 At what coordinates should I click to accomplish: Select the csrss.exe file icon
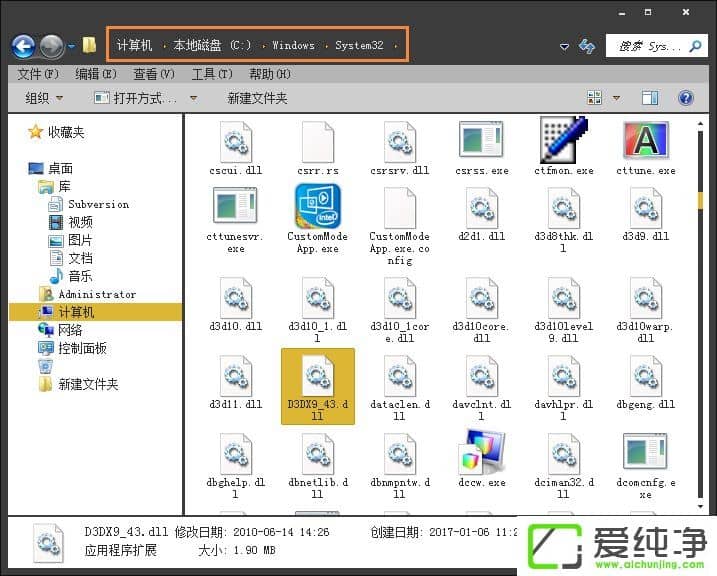pos(482,140)
